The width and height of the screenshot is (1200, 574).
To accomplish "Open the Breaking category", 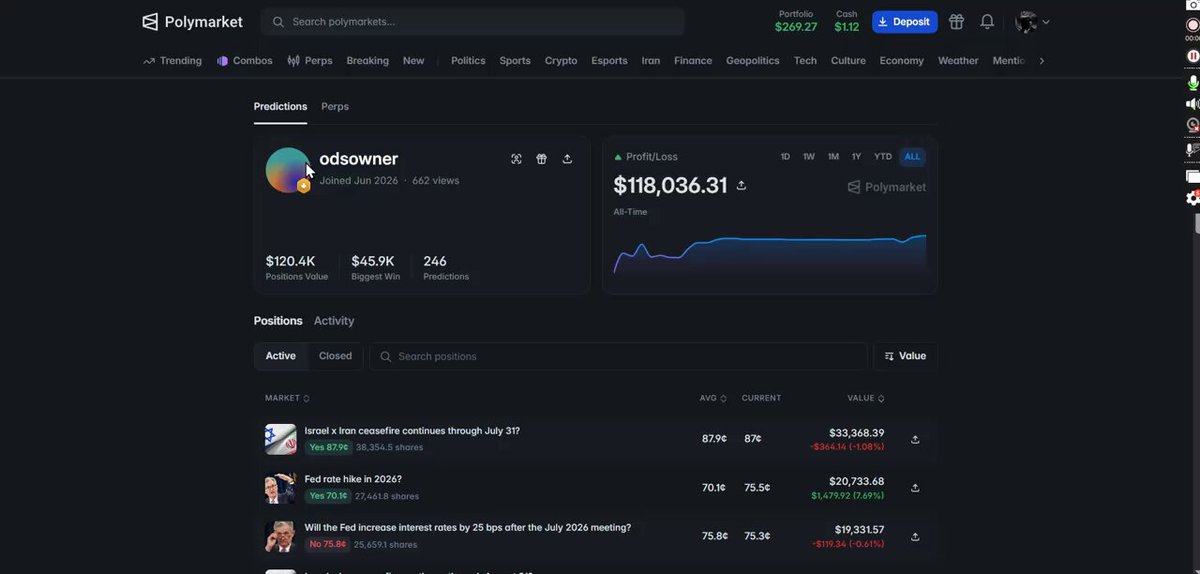I will pyautogui.click(x=367, y=61).
